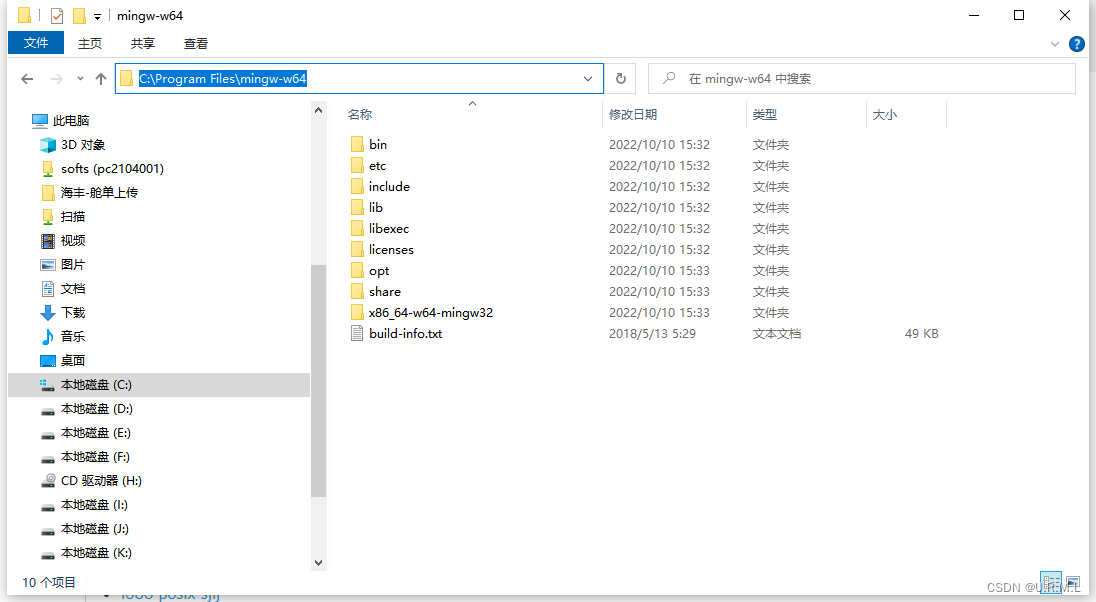Open the 文件 menu tab
Screen dimensions: 1096x602
[36, 43]
